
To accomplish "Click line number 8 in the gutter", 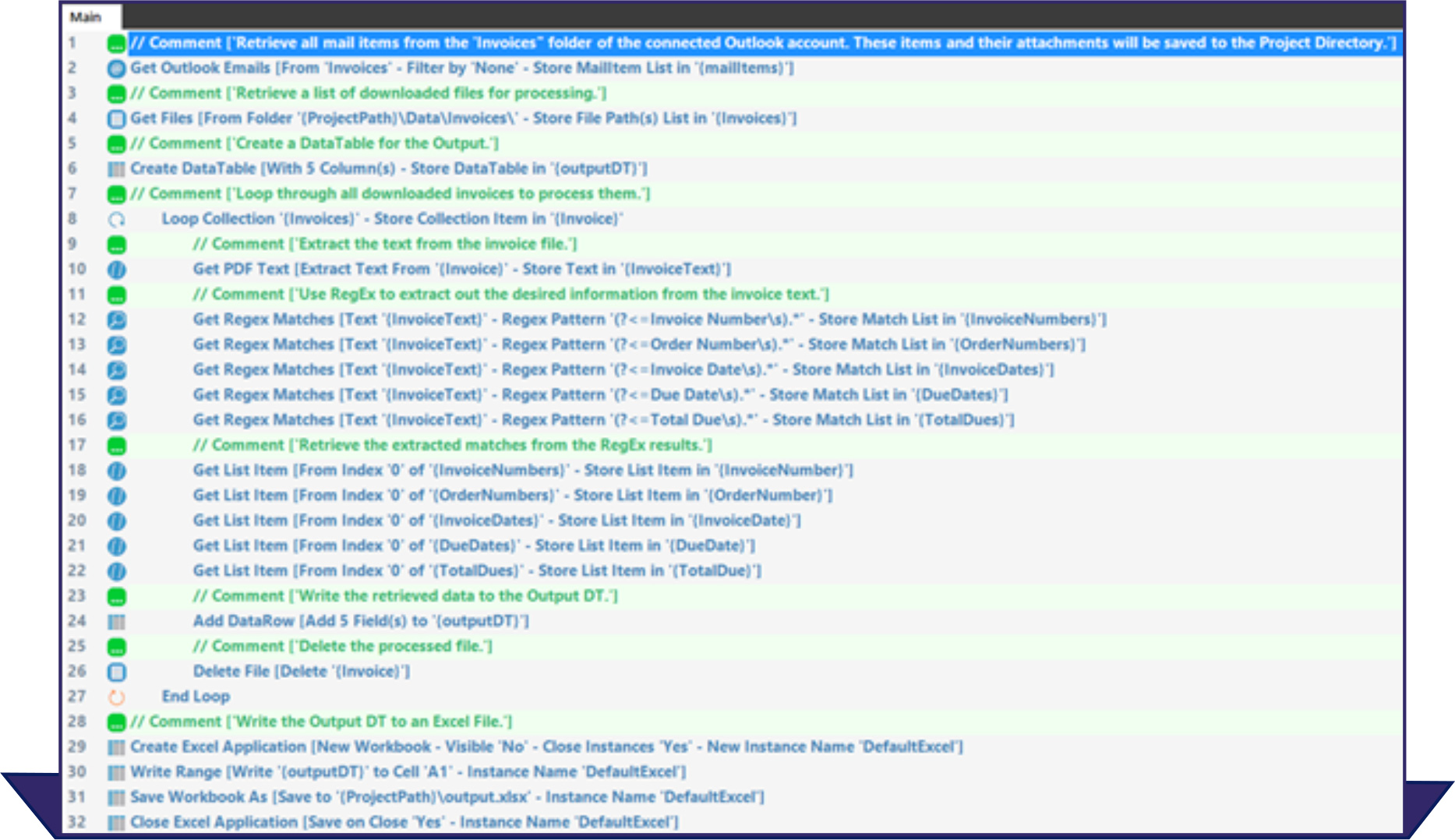I will 72,219.
